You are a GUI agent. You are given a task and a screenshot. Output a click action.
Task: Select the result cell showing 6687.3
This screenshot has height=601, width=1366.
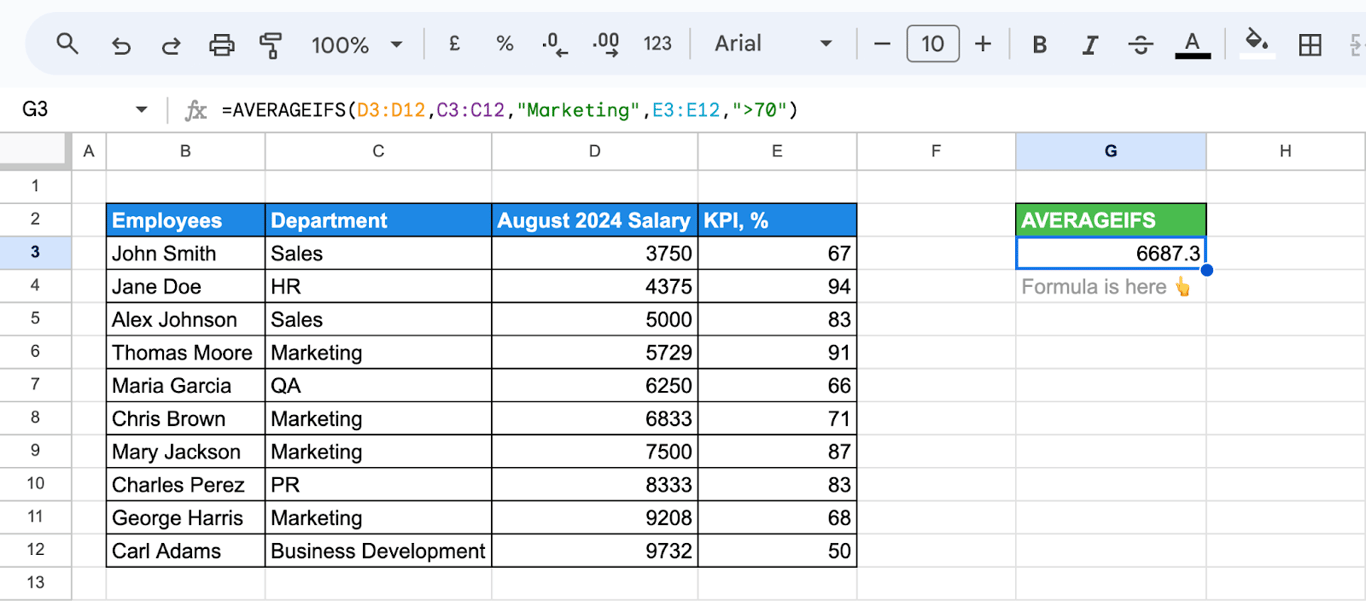1111,253
